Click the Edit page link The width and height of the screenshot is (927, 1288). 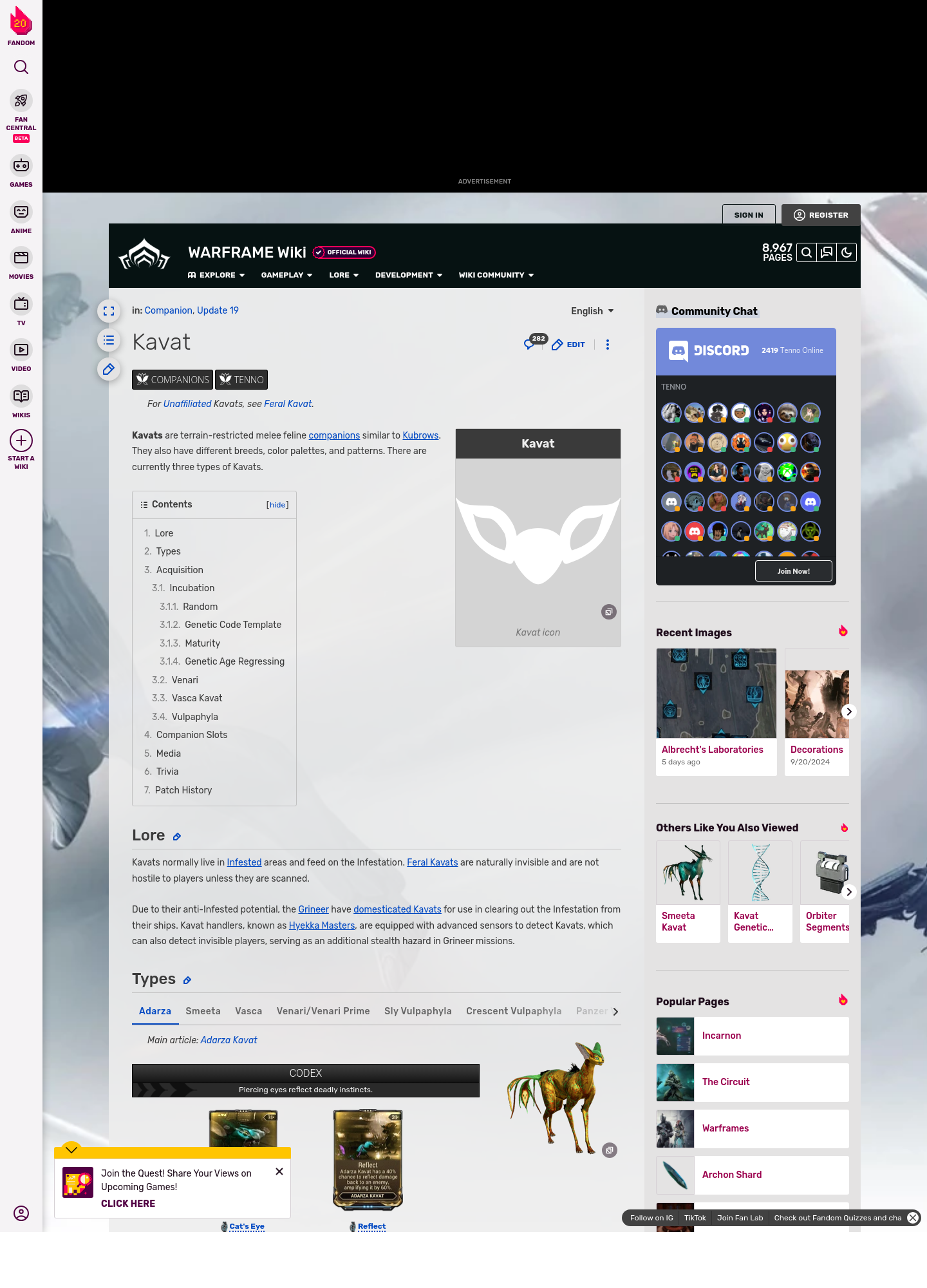click(x=568, y=345)
